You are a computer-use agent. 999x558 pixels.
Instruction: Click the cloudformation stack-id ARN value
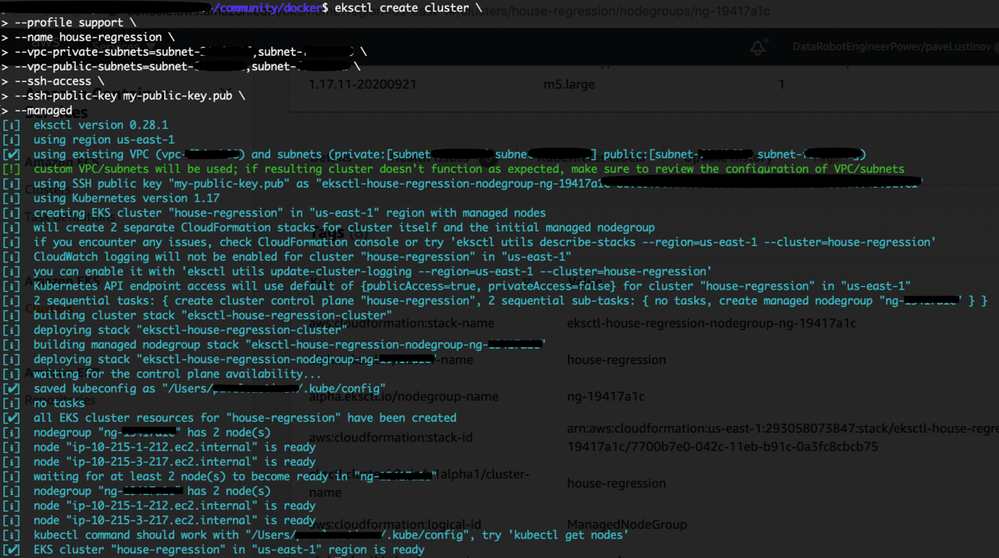click(780, 438)
